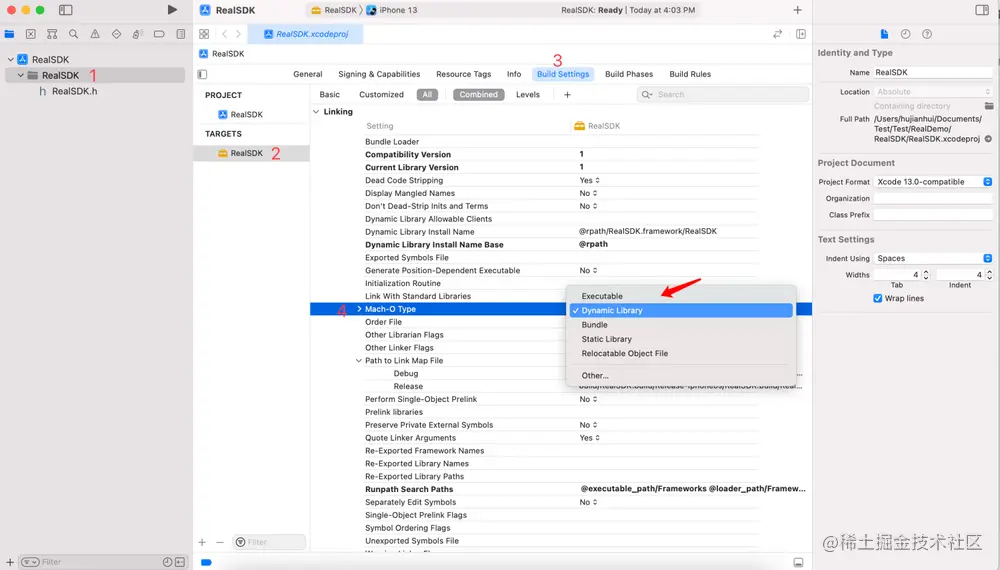The height and width of the screenshot is (570, 1000).
Task: Open the project navigator folder icon
Action: [9, 34]
